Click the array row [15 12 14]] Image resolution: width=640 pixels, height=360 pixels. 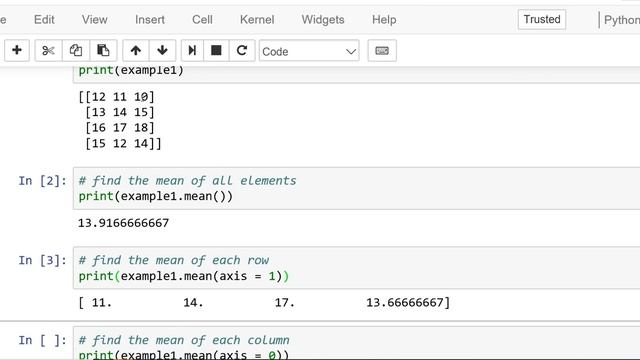pyautogui.click(x=123, y=143)
